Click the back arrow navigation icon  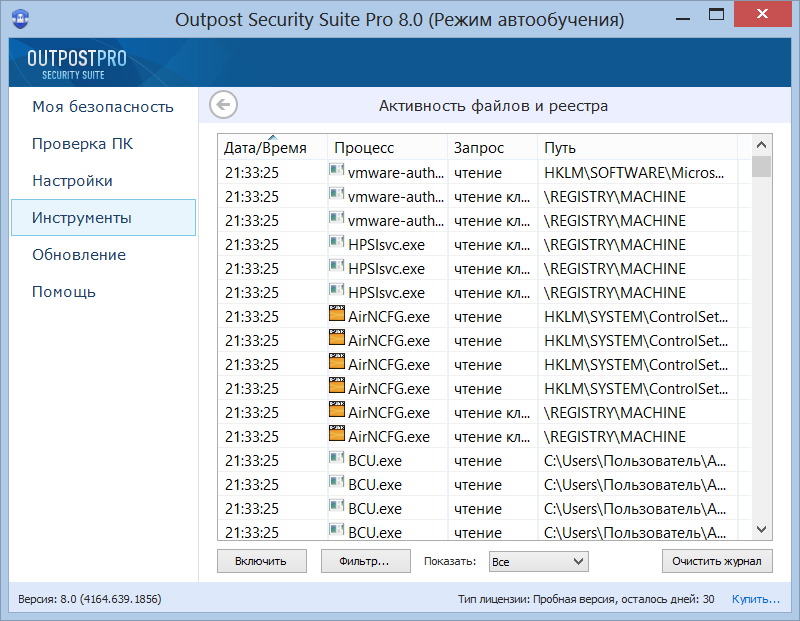(x=224, y=105)
